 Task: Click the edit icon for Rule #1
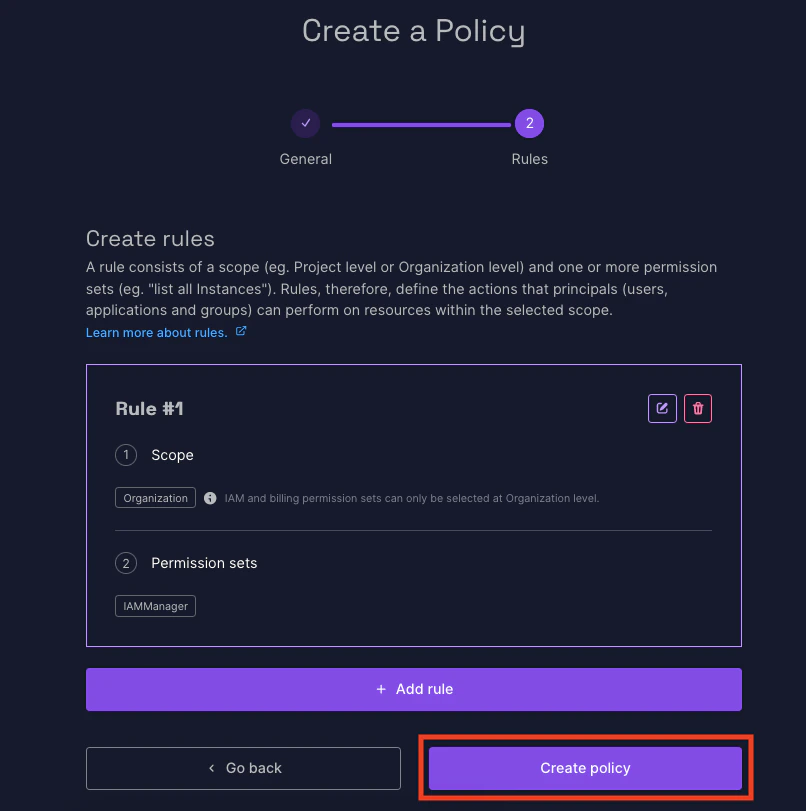click(662, 408)
